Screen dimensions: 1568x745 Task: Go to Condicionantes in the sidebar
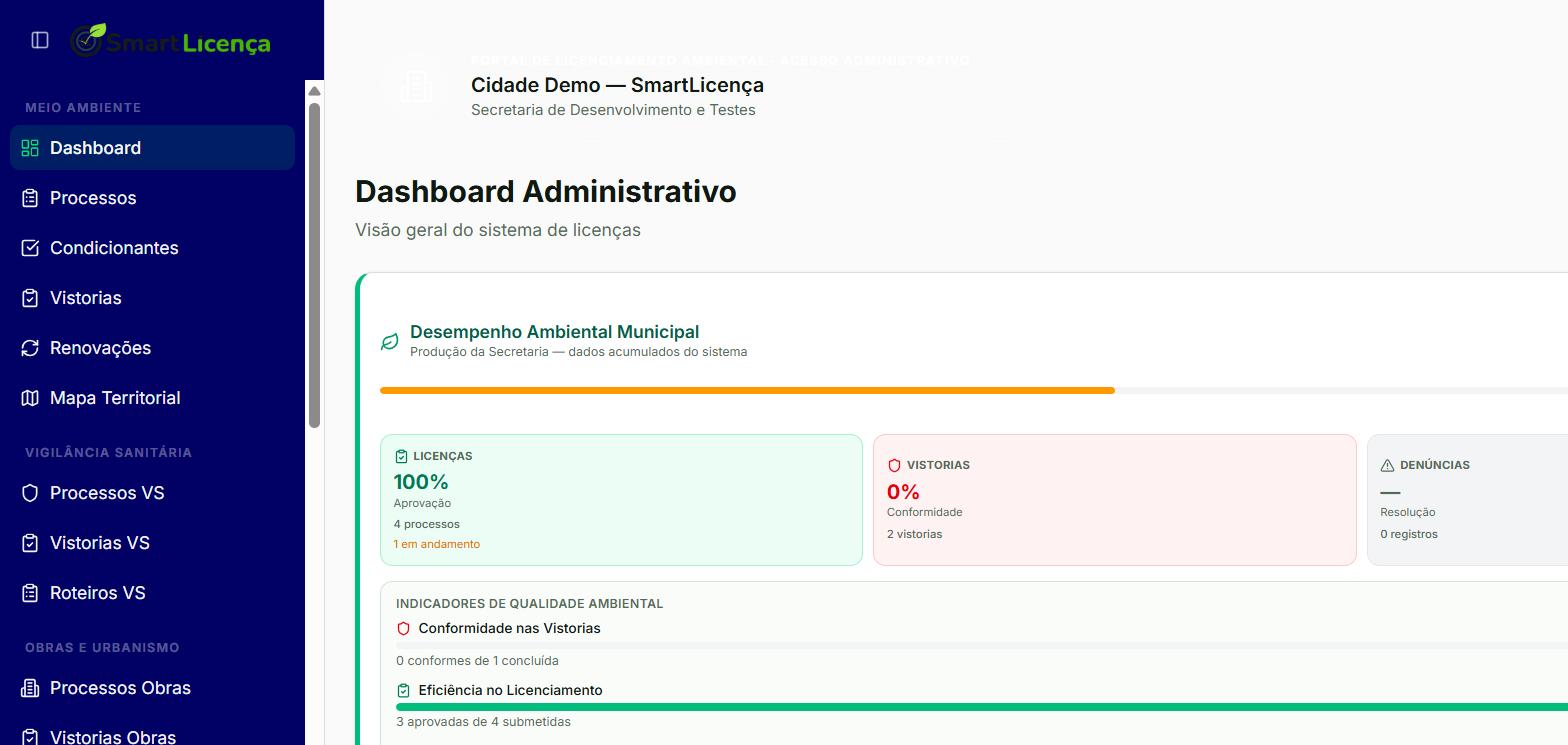click(x=152, y=248)
